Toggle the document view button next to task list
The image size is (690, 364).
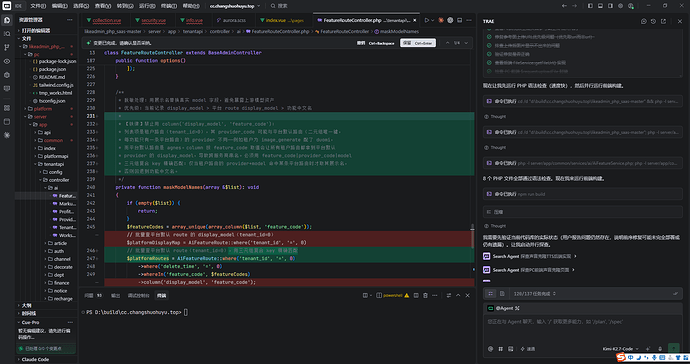502,294
